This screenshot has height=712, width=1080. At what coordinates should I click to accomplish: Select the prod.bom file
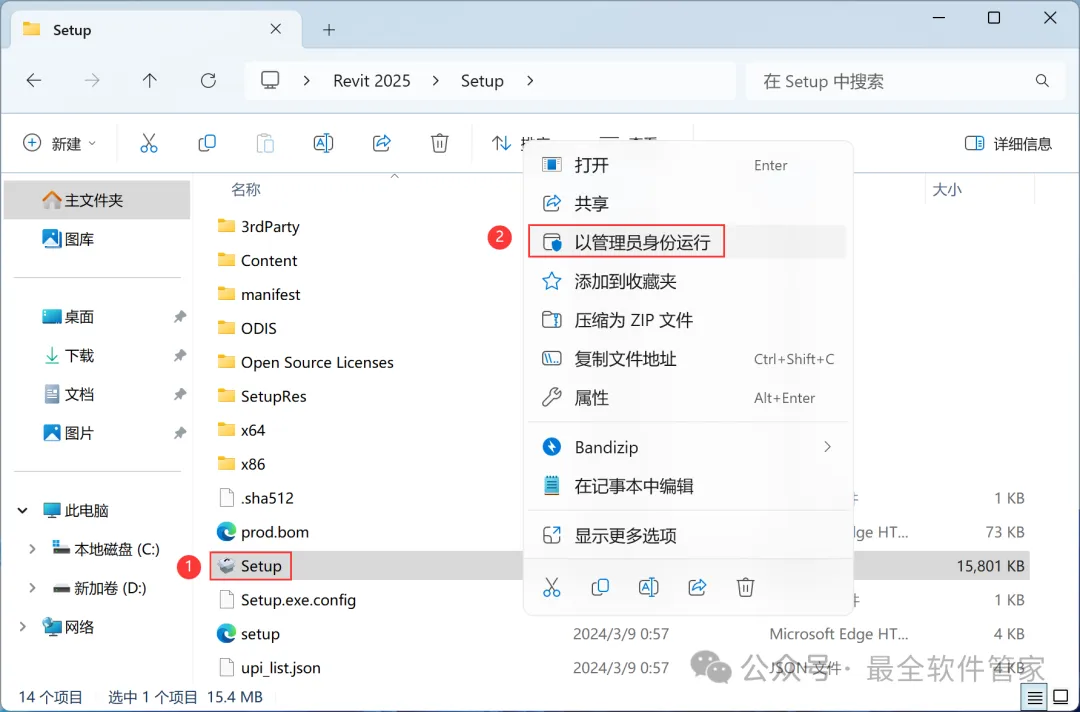pos(262,532)
